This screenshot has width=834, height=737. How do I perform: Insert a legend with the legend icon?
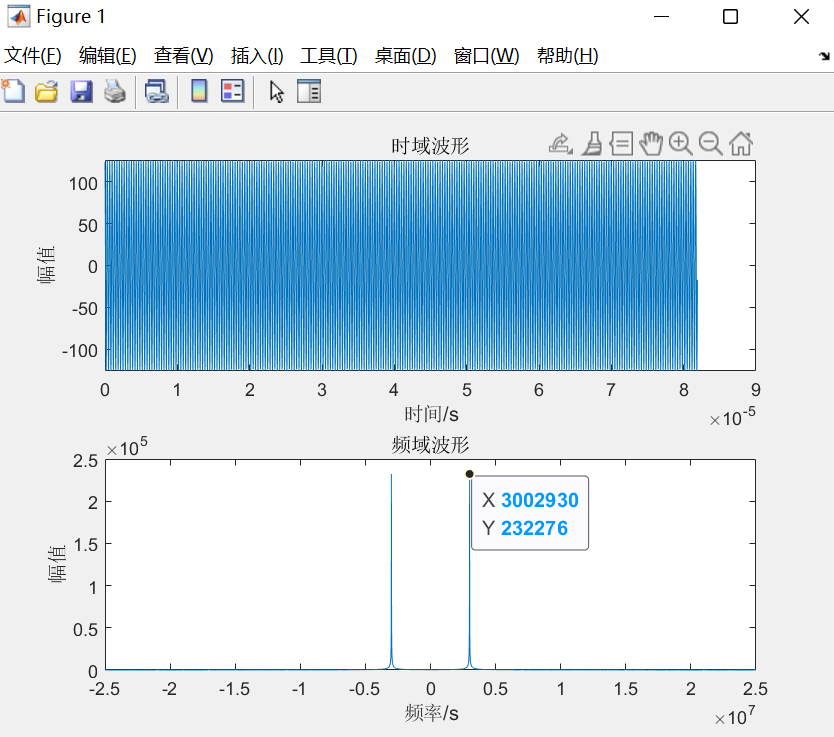[x=231, y=90]
